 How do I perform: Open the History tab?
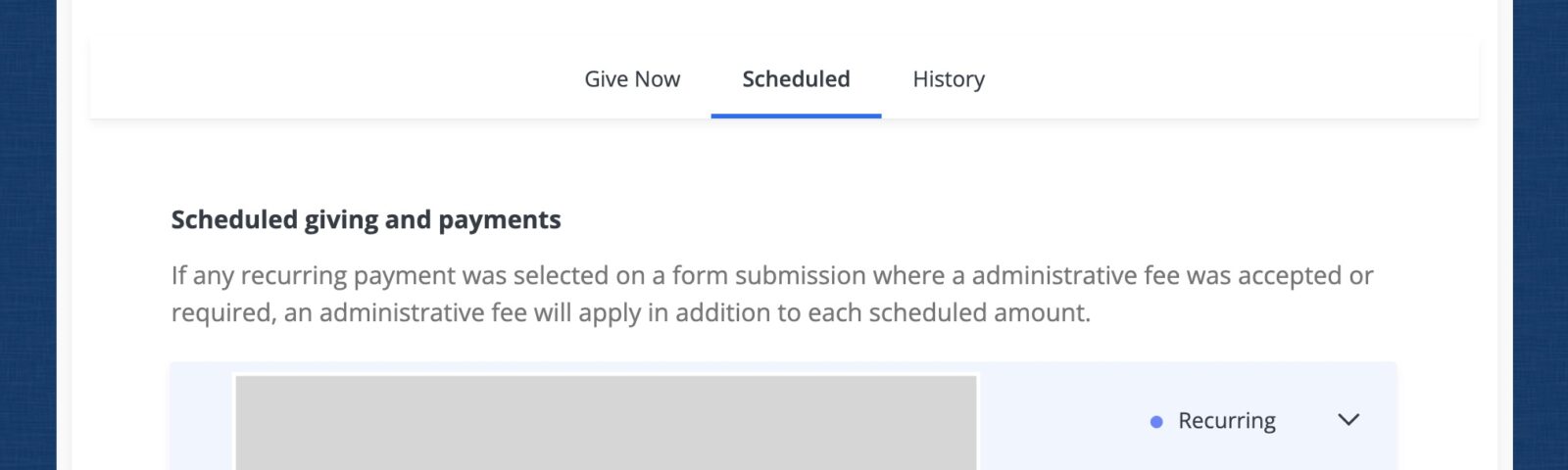pos(949,79)
